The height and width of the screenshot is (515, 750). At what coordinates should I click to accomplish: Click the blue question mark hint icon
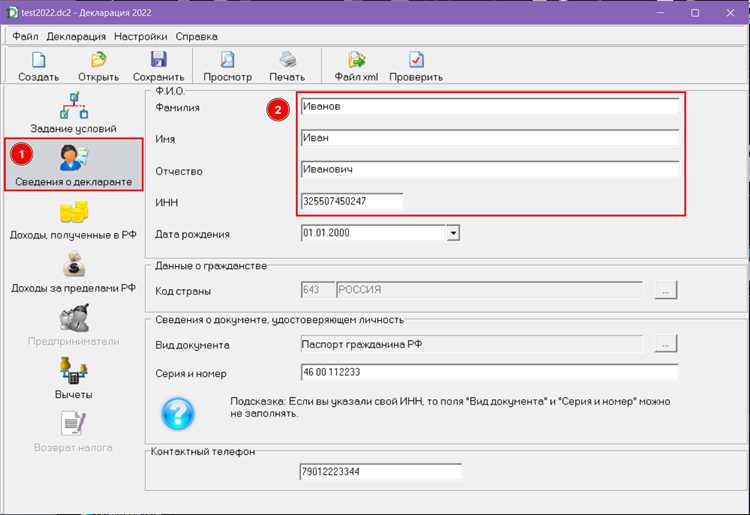click(x=177, y=414)
